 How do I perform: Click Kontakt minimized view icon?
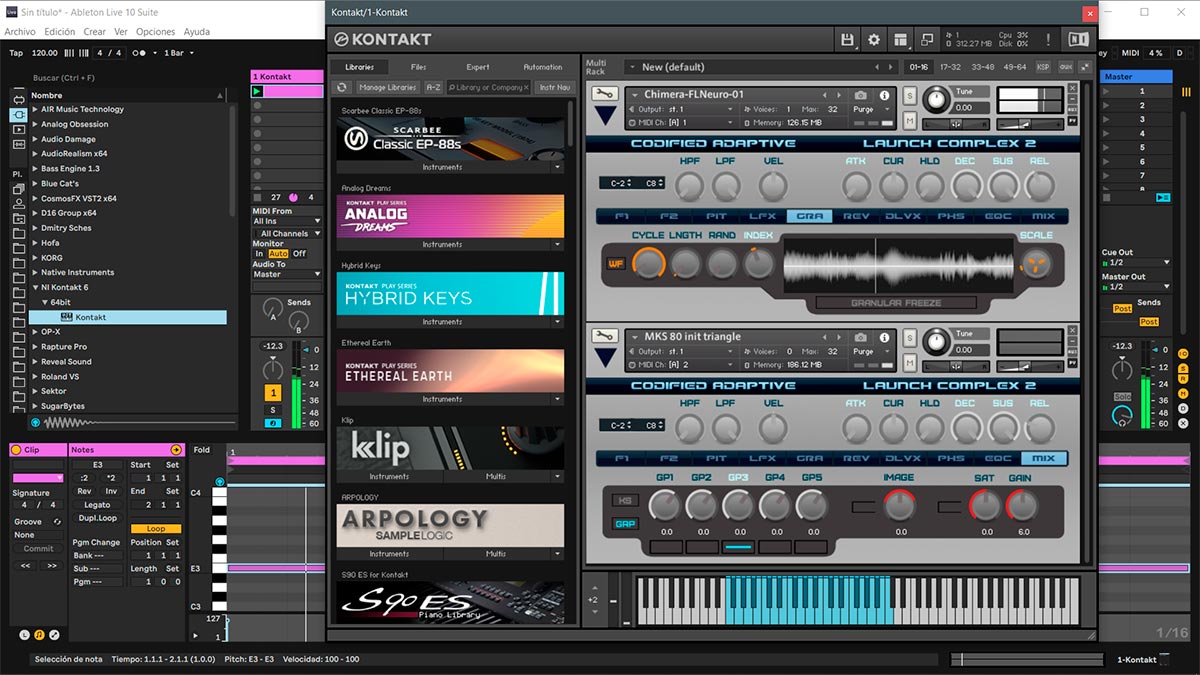click(927, 39)
